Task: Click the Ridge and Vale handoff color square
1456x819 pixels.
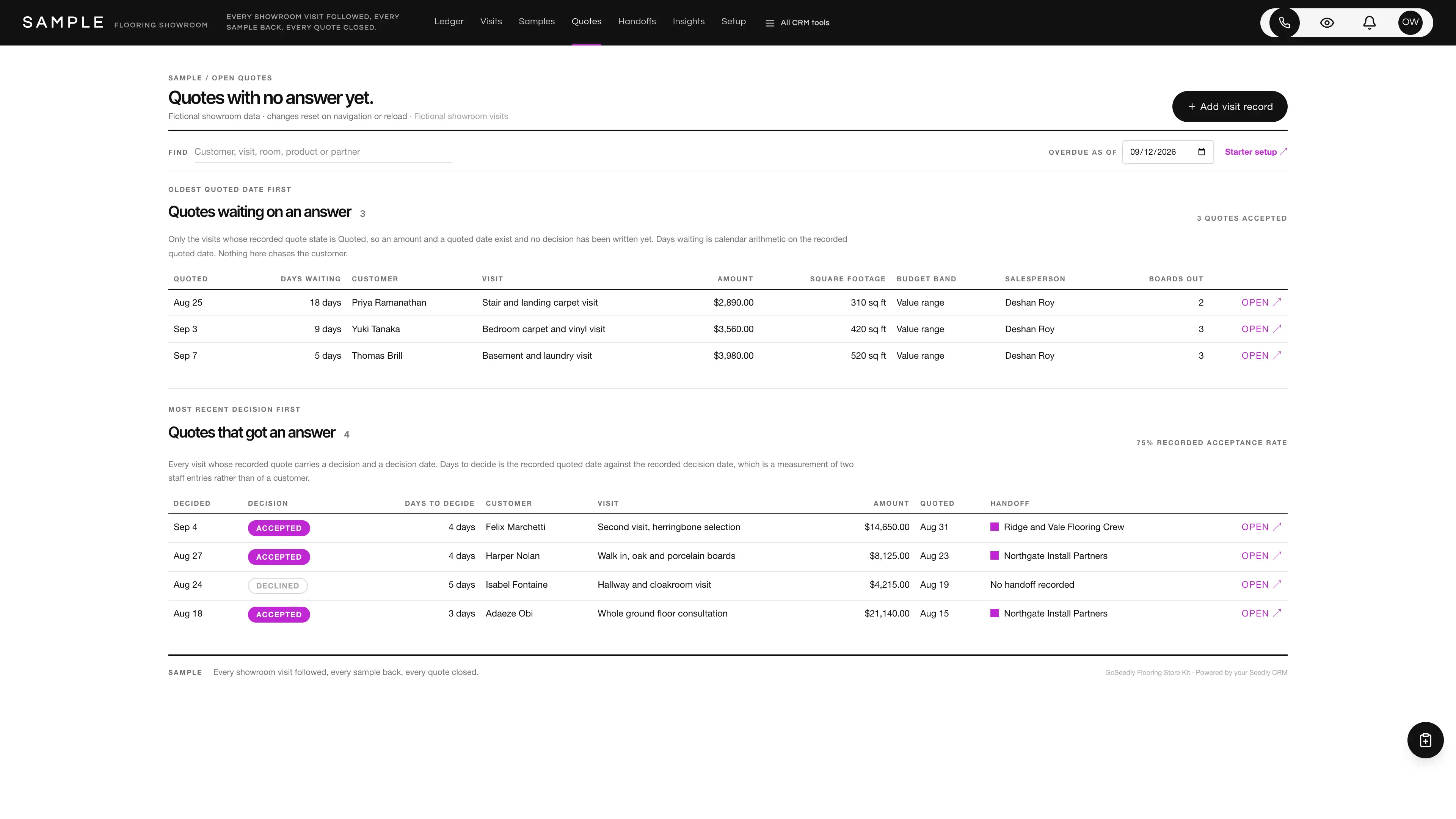Action: (994, 527)
